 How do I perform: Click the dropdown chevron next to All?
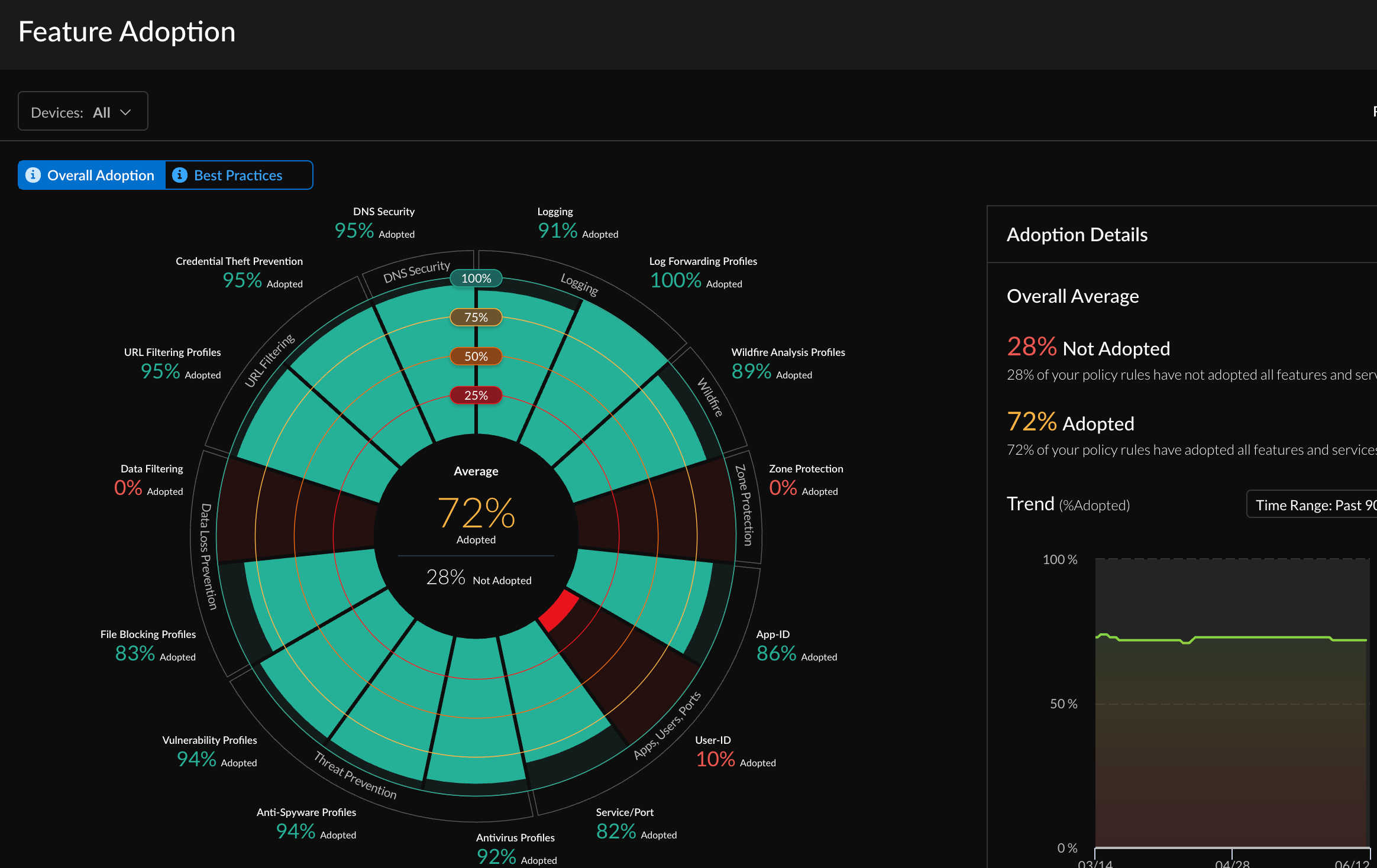click(125, 112)
